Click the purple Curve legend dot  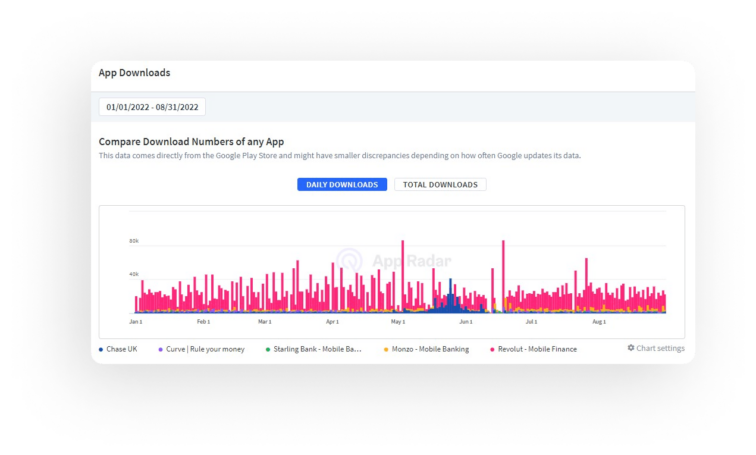click(161, 349)
